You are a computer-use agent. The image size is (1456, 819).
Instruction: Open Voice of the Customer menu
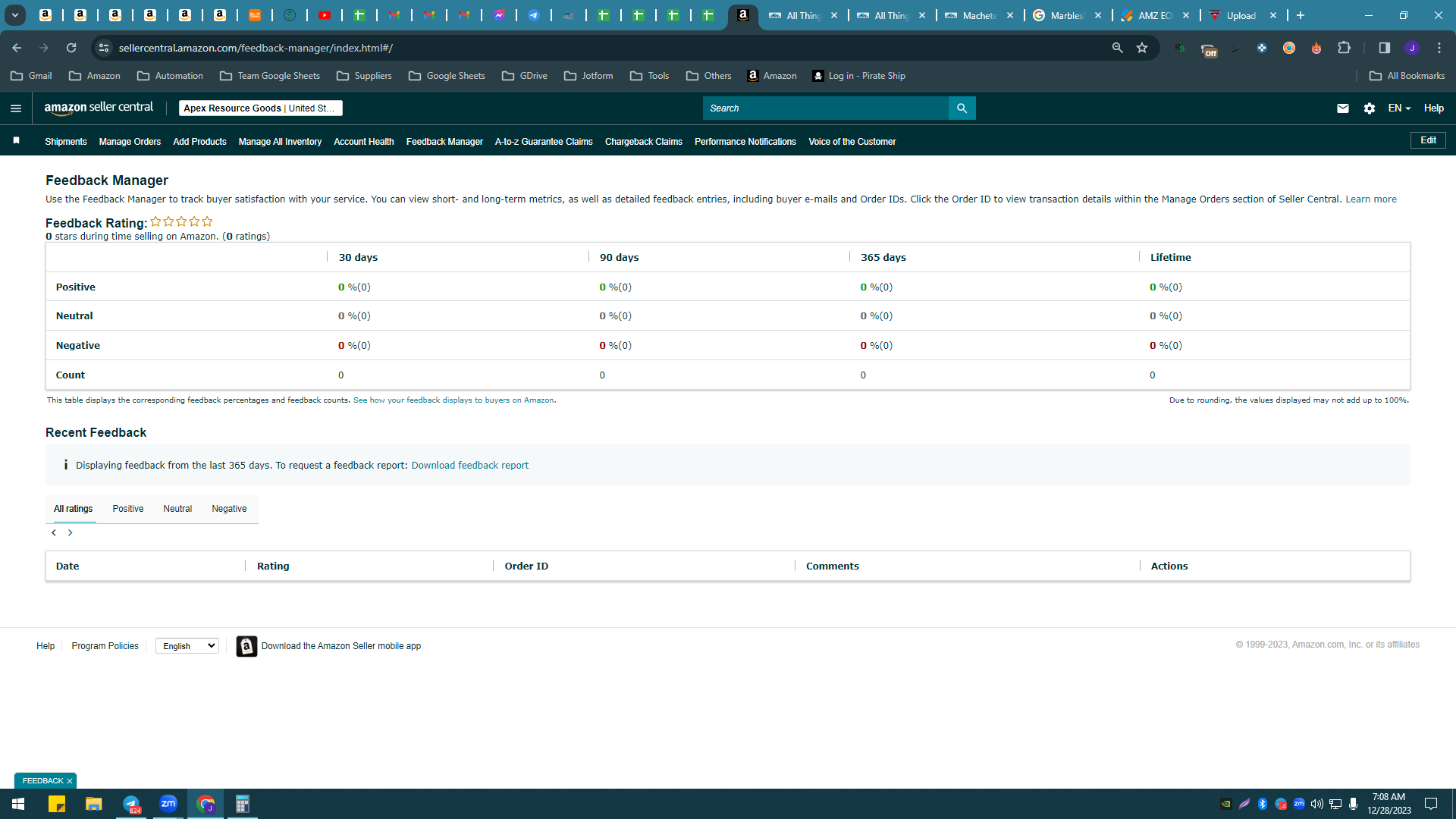tap(852, 142)
